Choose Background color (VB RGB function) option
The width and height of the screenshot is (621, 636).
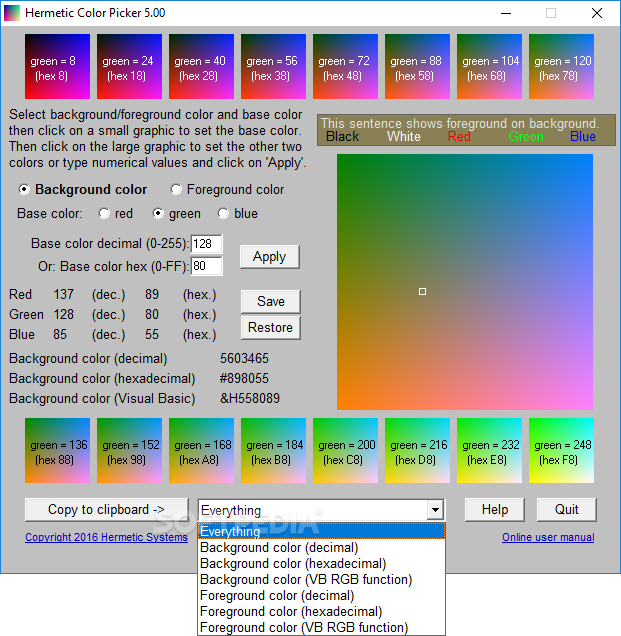point(321,580)
